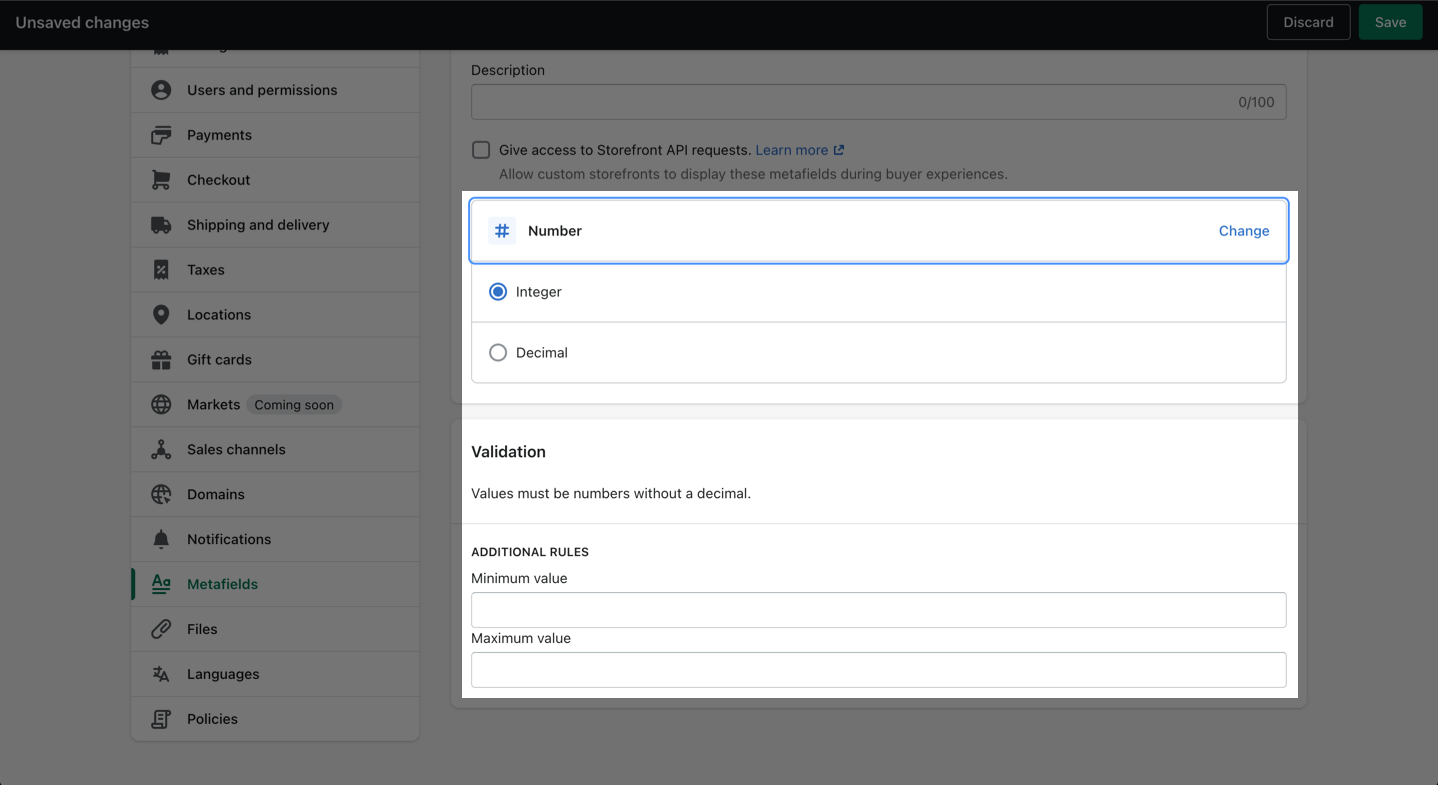
Task: Open Shipping and delivery settings
Action: [275, 225]
